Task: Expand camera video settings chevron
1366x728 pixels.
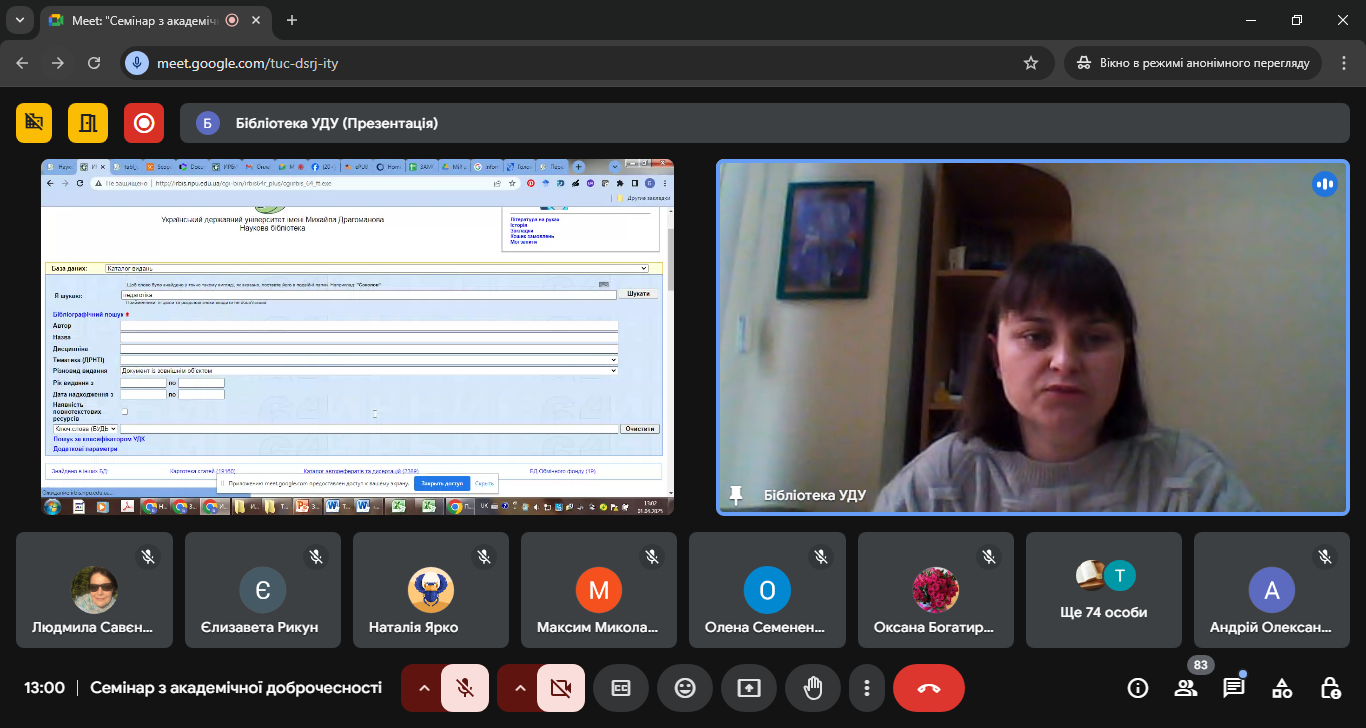Action: pyautogui.click(x=518, y=688)
